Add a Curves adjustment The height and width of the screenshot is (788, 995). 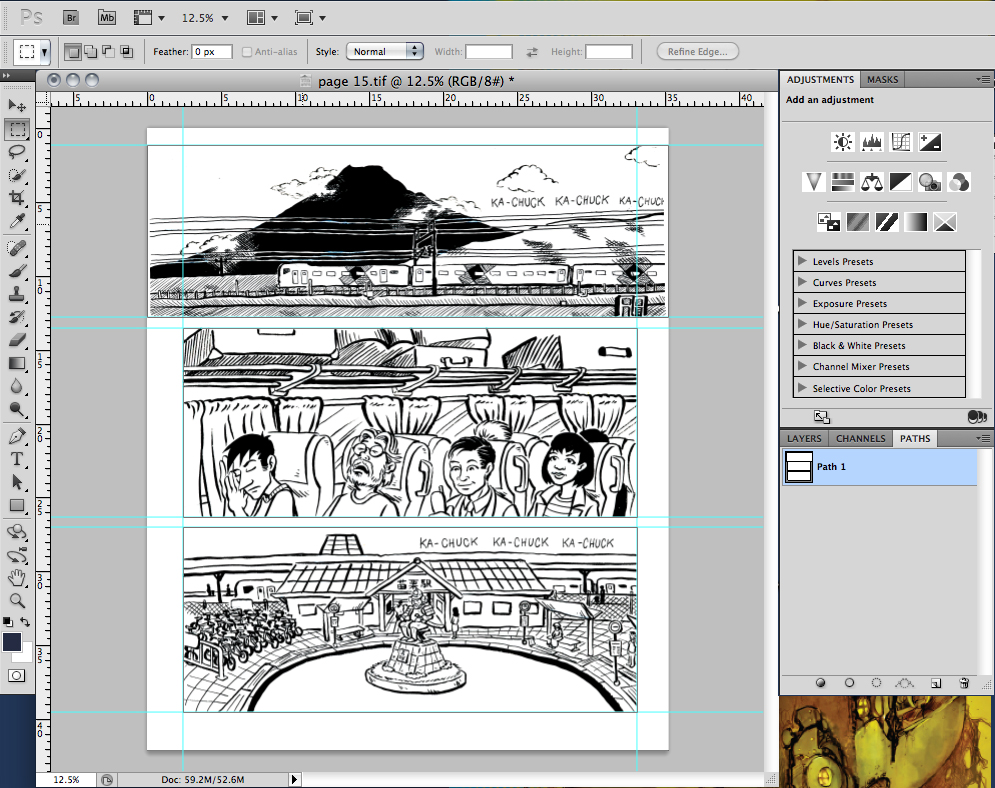click(x=901, y=141)
